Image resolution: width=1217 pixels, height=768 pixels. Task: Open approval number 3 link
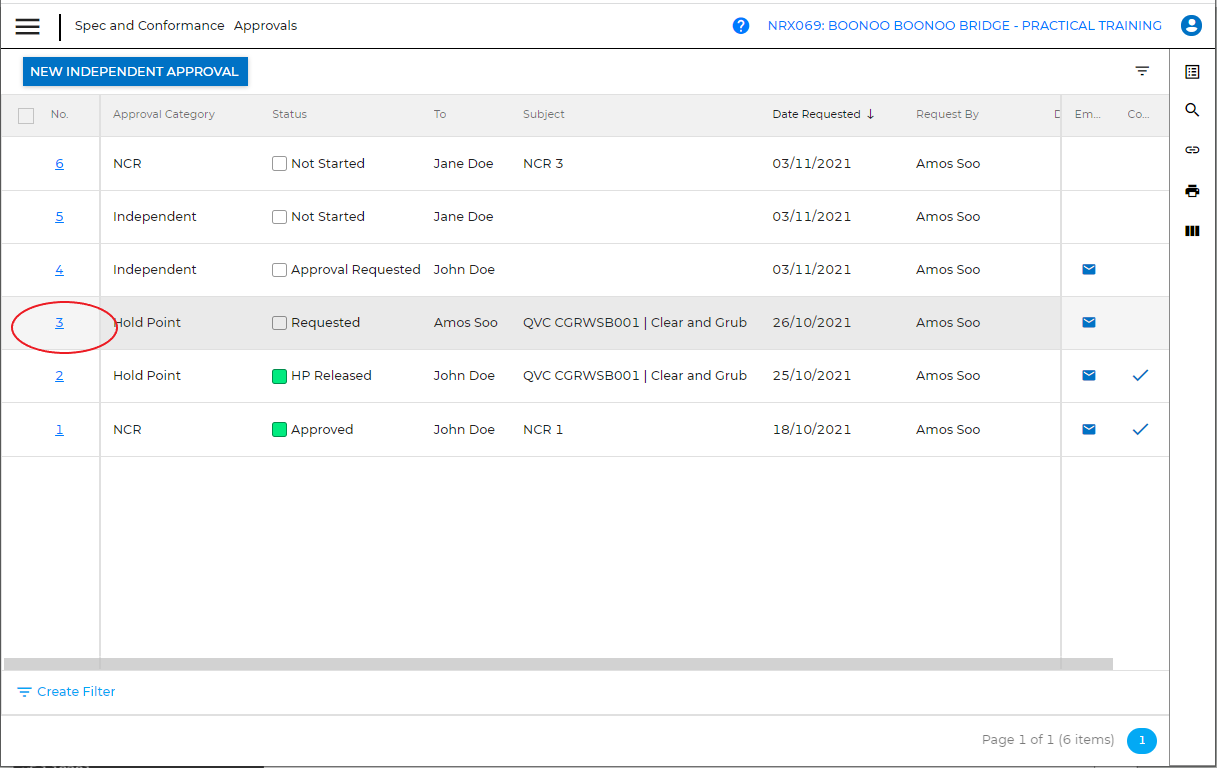click(59, 322)
